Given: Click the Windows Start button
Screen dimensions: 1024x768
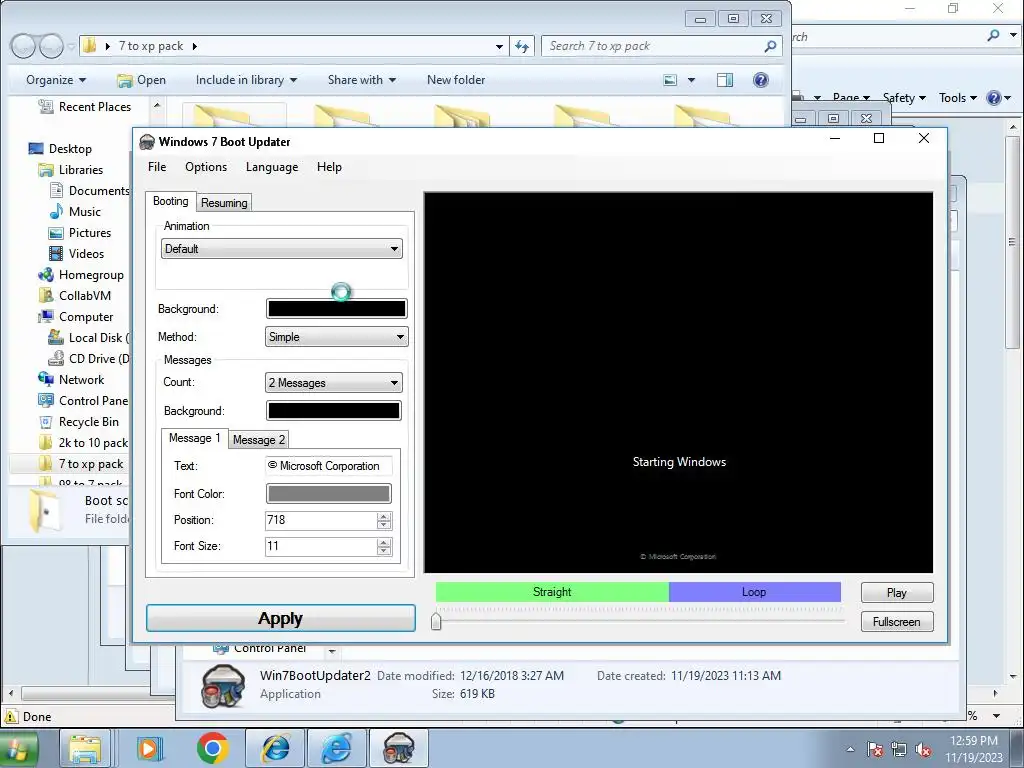Looking at the screenshot, I should click(18, 749).
